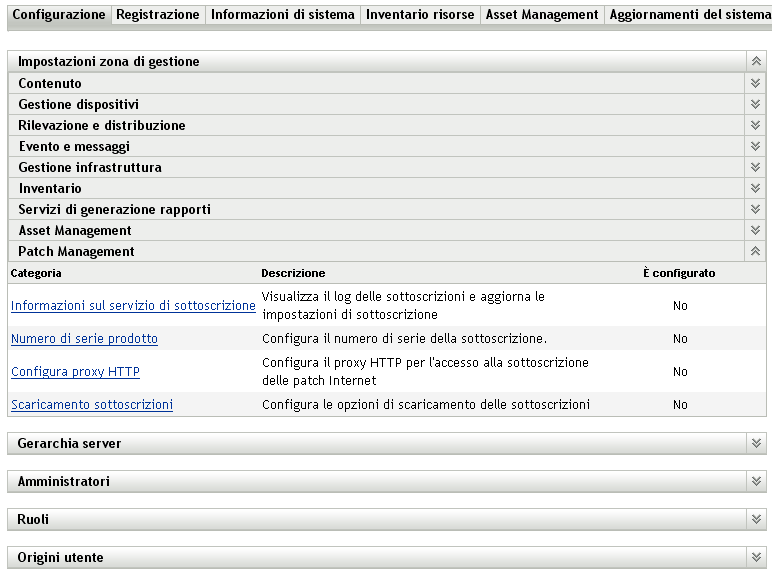
Task: Expand the Evento e messaggi section chevron
Action: click(x=756, y=147)
